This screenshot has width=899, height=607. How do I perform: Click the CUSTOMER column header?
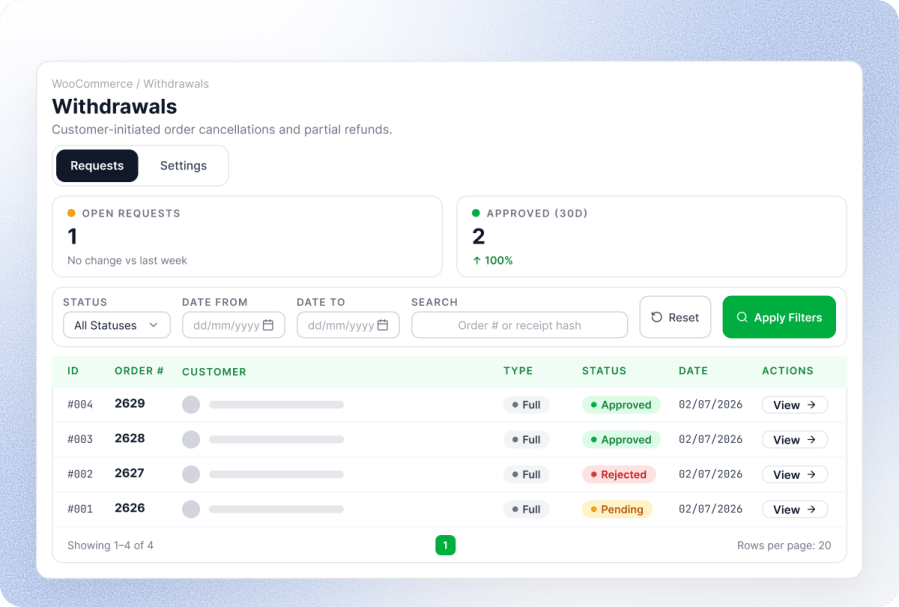[214, 372]
